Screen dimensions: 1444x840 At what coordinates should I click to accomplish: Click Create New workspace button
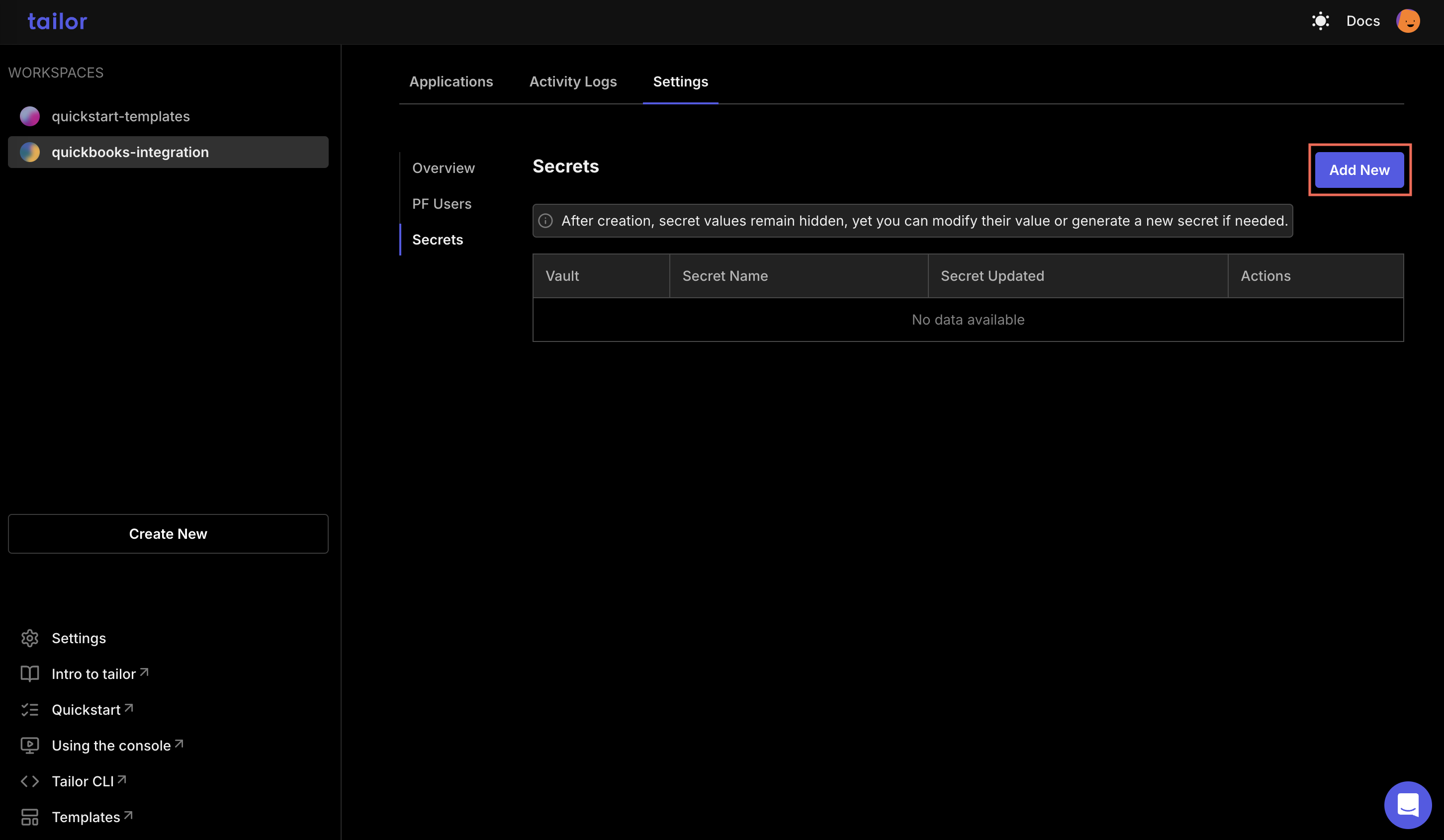[168, 533]
